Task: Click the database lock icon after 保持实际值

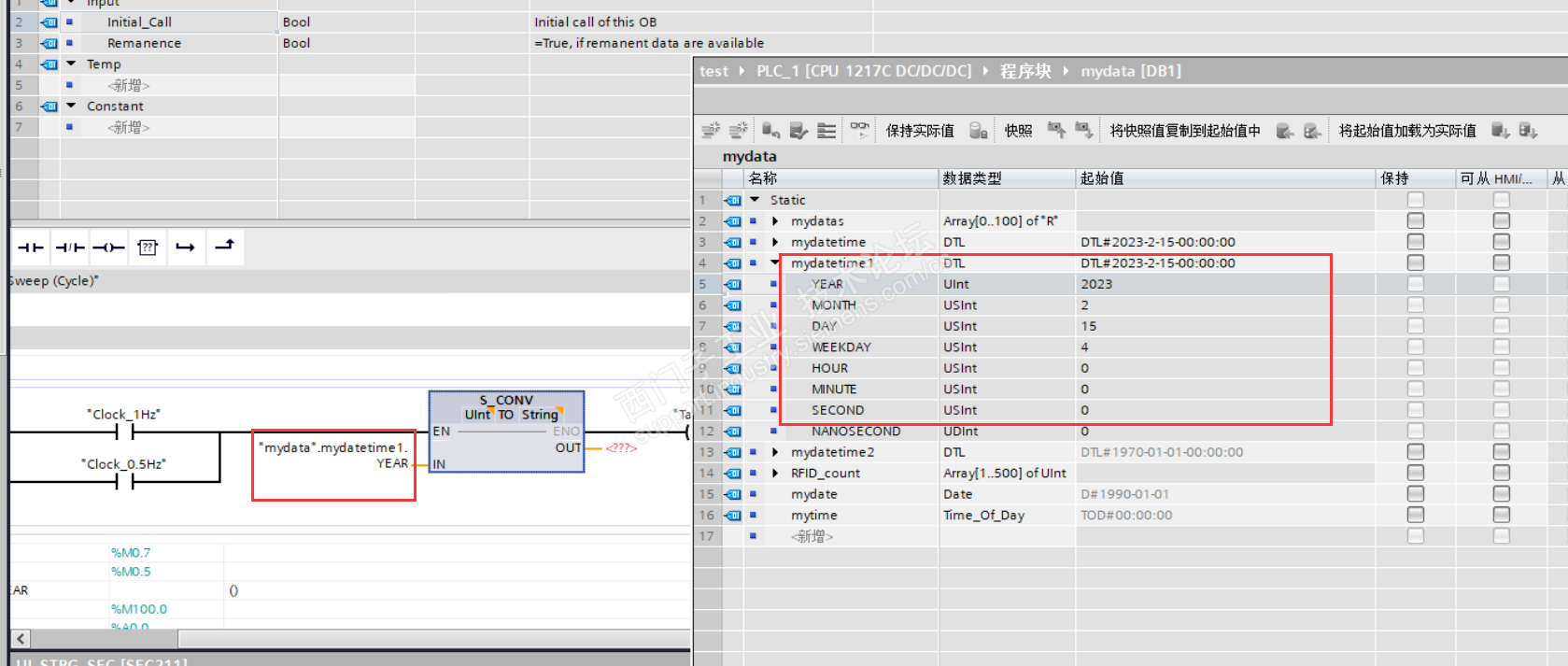Action: [978, 131]
